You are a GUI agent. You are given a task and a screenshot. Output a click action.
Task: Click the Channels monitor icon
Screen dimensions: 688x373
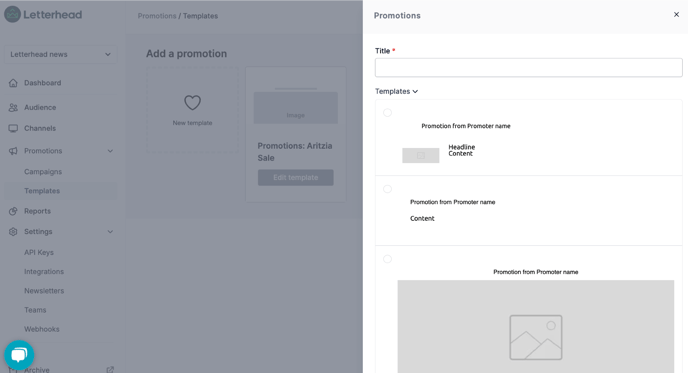(13, 129)
